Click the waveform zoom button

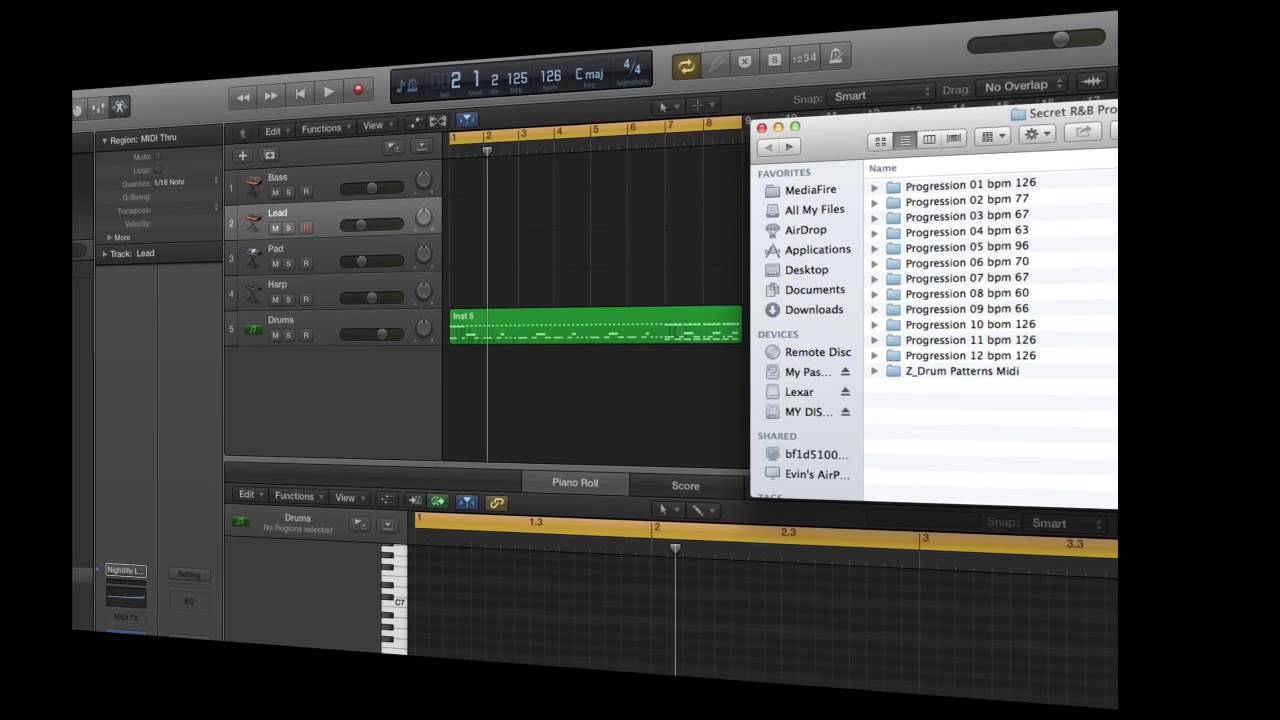coord(1091,82)
